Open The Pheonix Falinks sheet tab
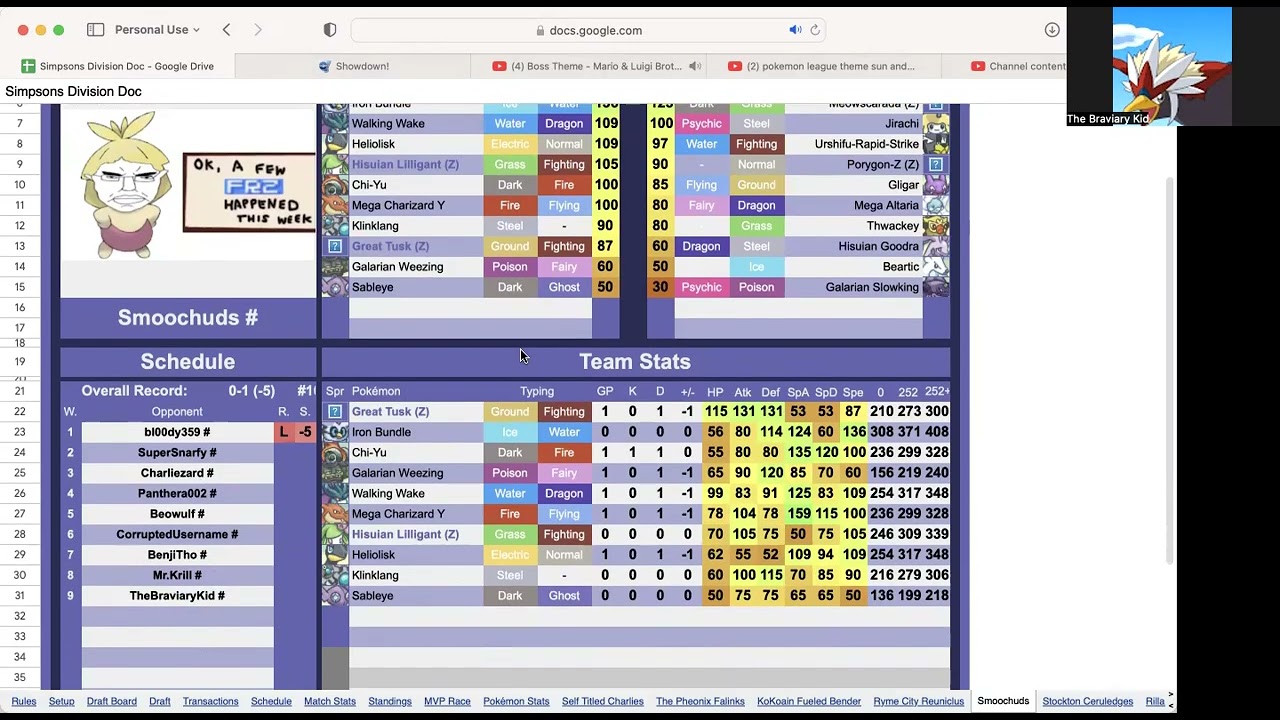The image size is (1280, 720). tap(700, 701)
